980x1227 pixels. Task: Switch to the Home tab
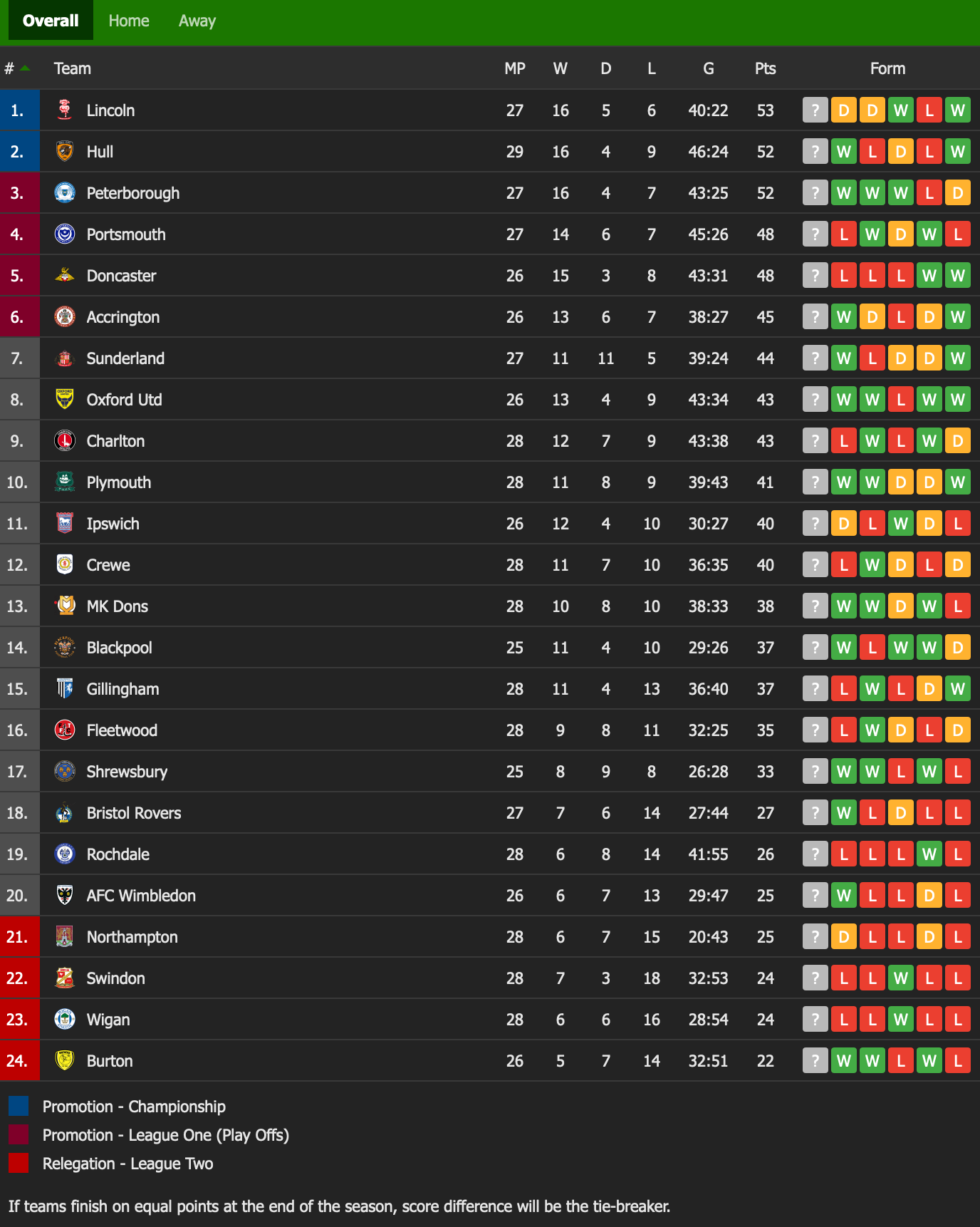click(x=128, y=21)
